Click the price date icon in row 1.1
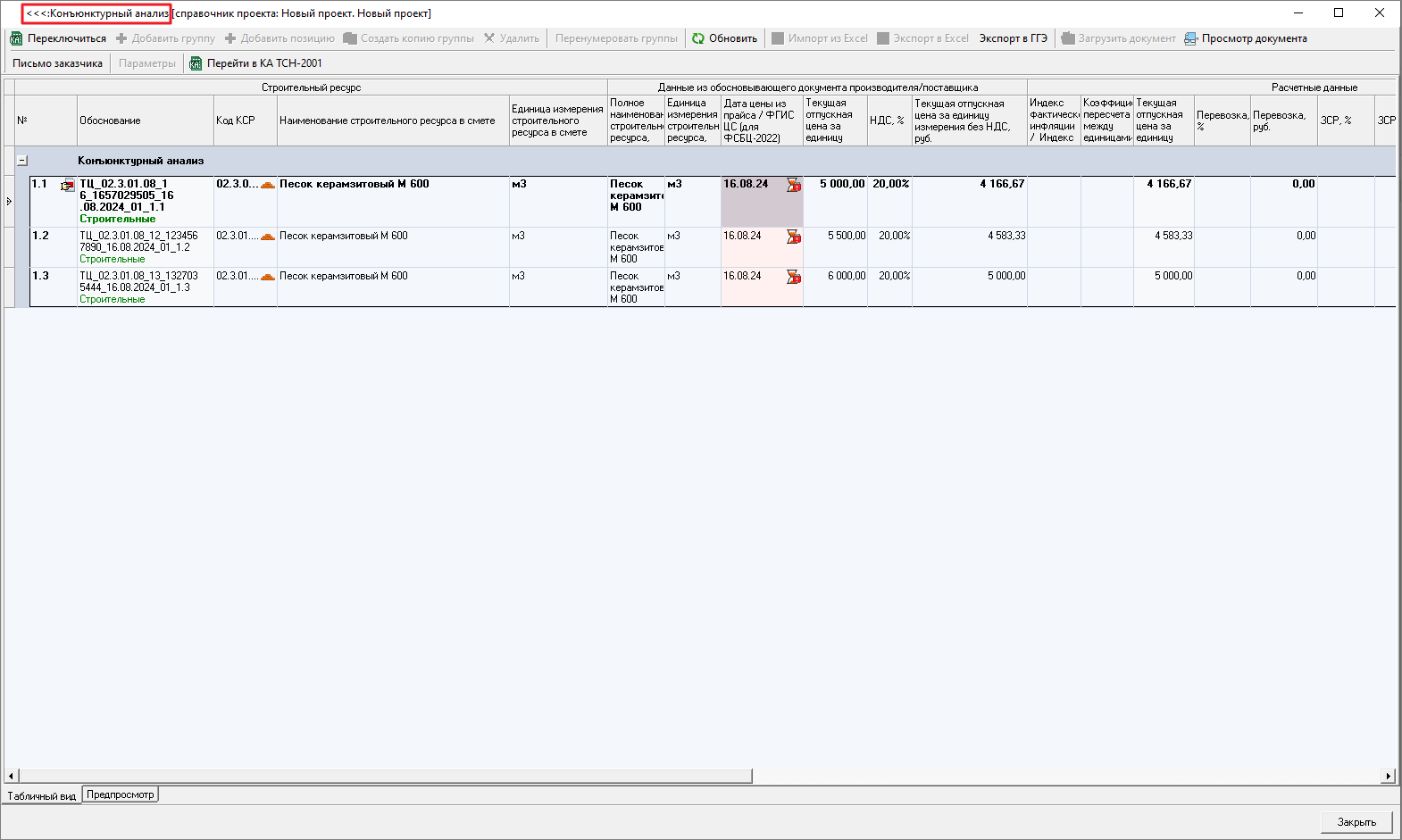This screenshot has width=1402, height=840. (x=793, y=185)
